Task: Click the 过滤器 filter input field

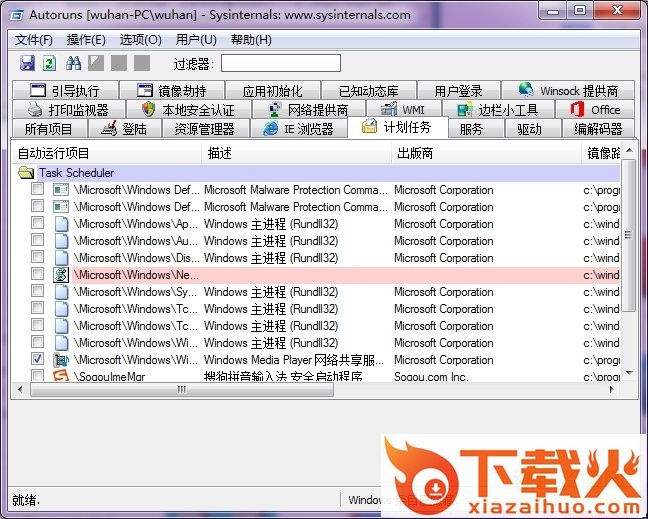Action: [x=280, y=64]
